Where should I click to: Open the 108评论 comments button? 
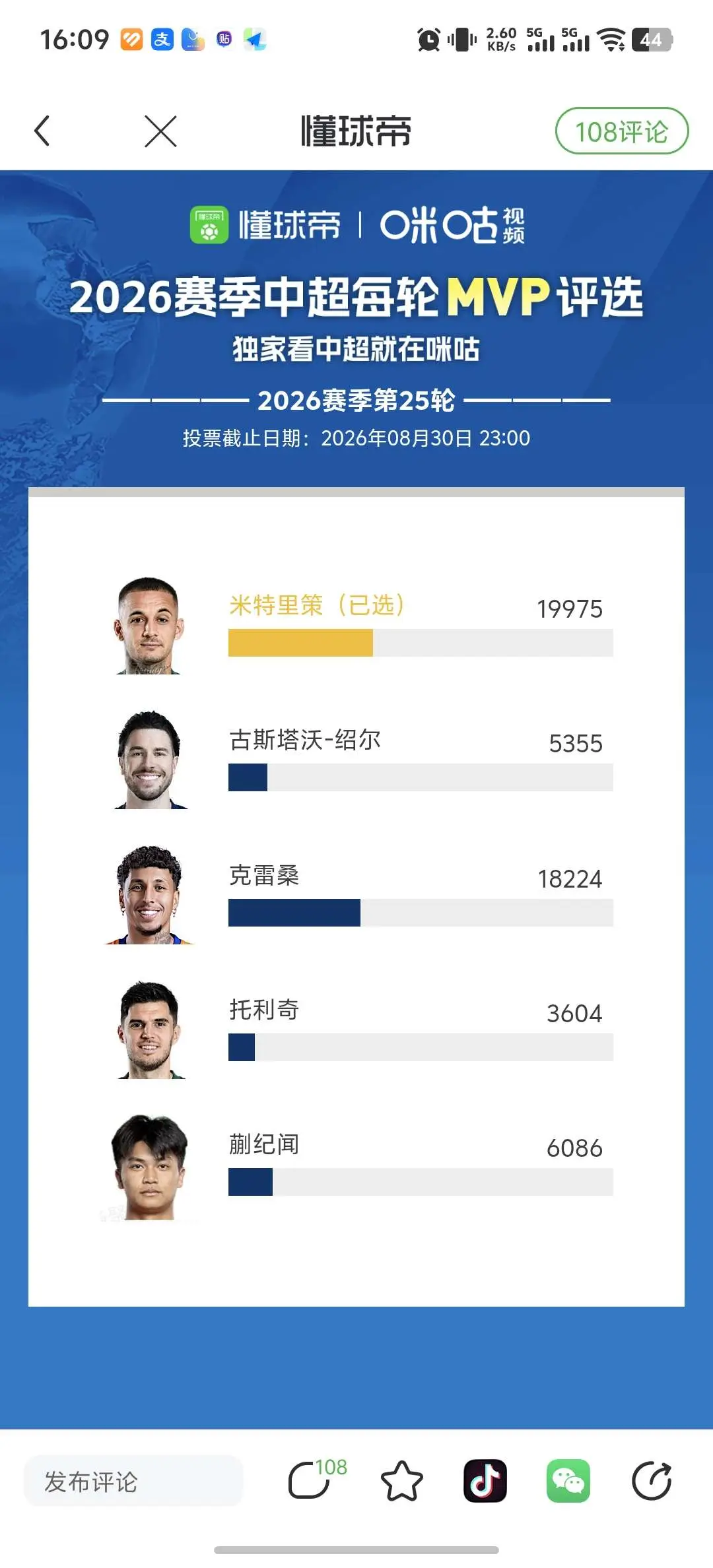[621, 131]
